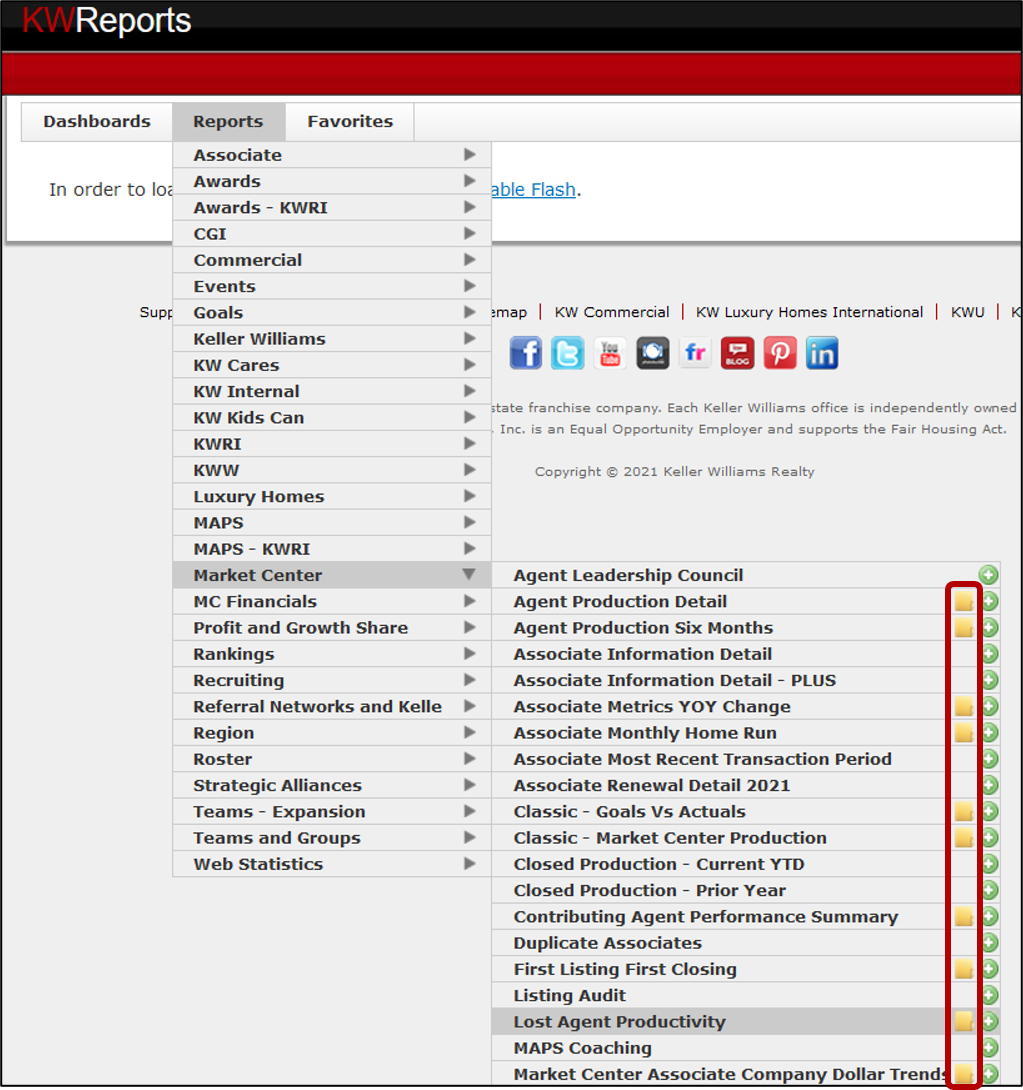This screenshot has width=1023, height=1090.
Task: Open the Lost Agent Productivity report
Action: (x=619, y=1021)
